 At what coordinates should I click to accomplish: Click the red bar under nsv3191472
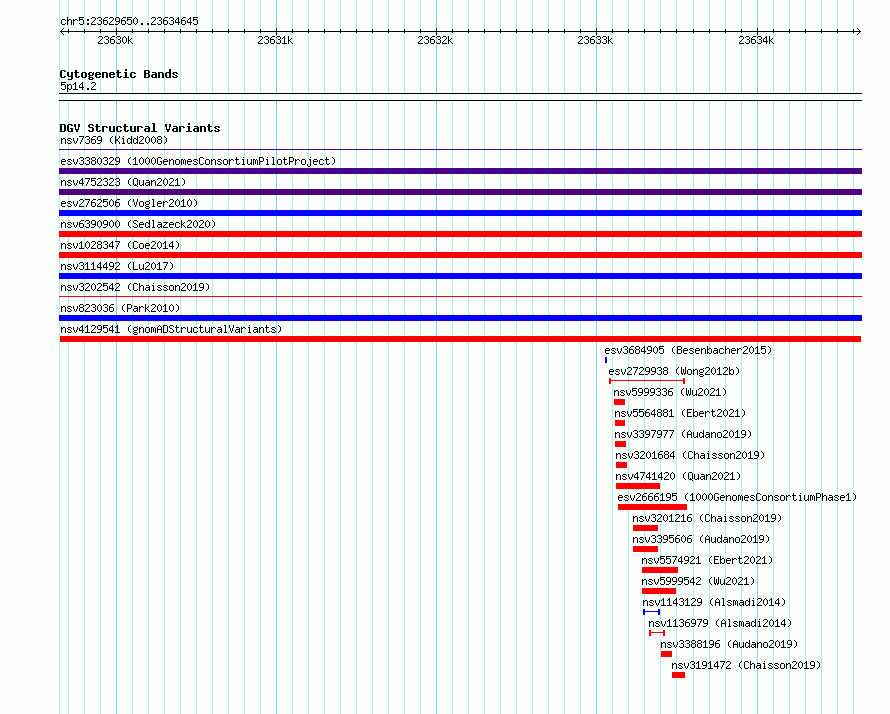click(678, 675)
